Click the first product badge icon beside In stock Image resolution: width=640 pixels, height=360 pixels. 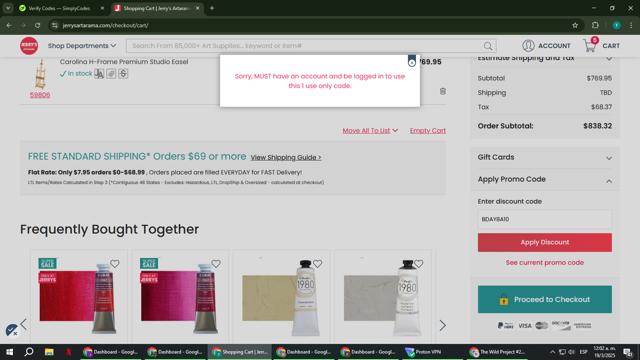pos(99,73)
